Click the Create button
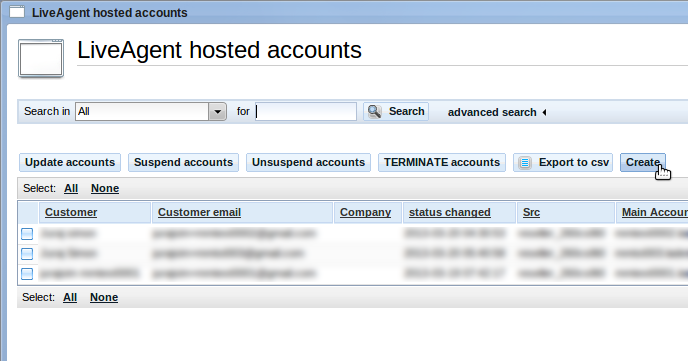 (x=643, y=162)
